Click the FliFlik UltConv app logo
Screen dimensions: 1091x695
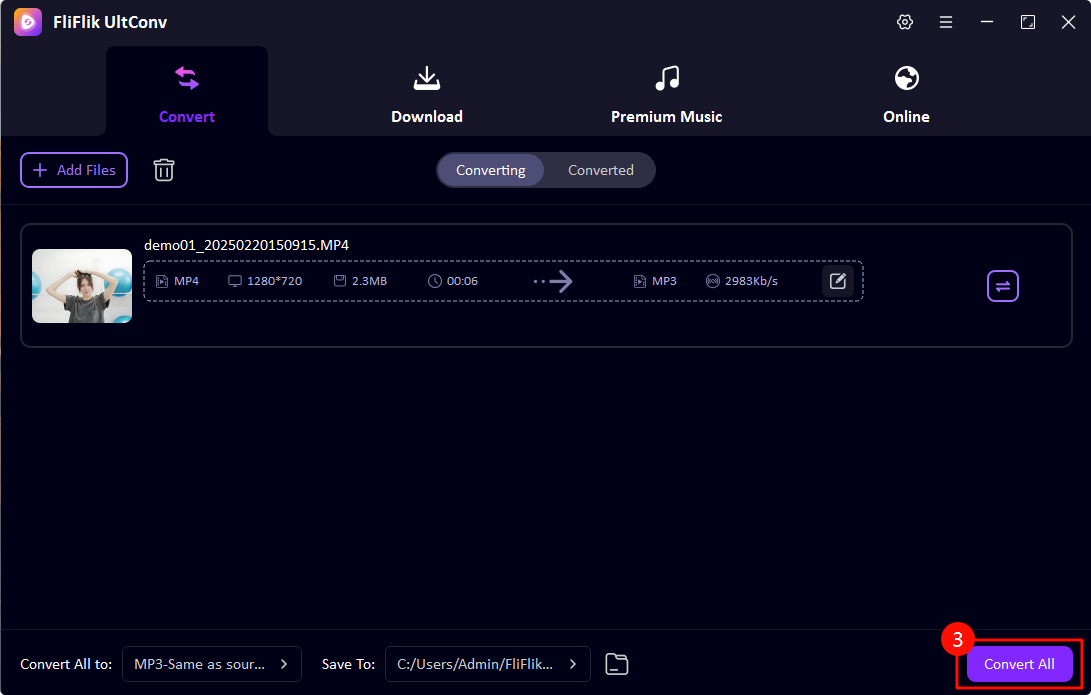[x=28, y=22]
